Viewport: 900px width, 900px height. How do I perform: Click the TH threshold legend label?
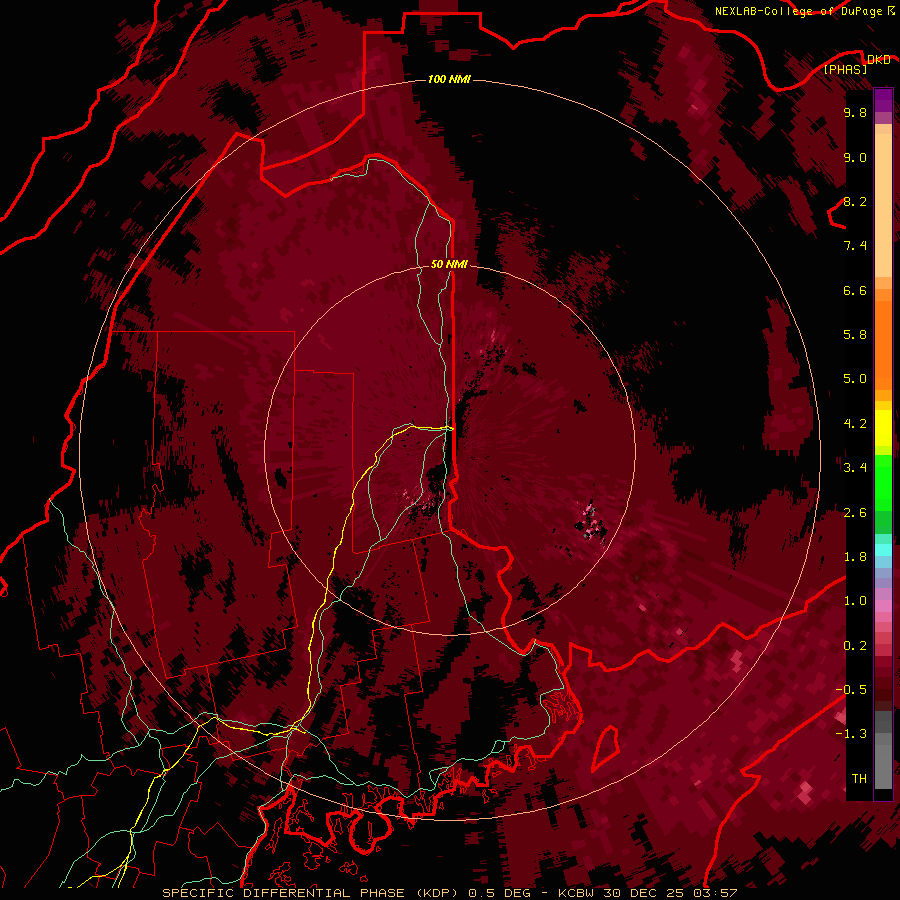859,779
